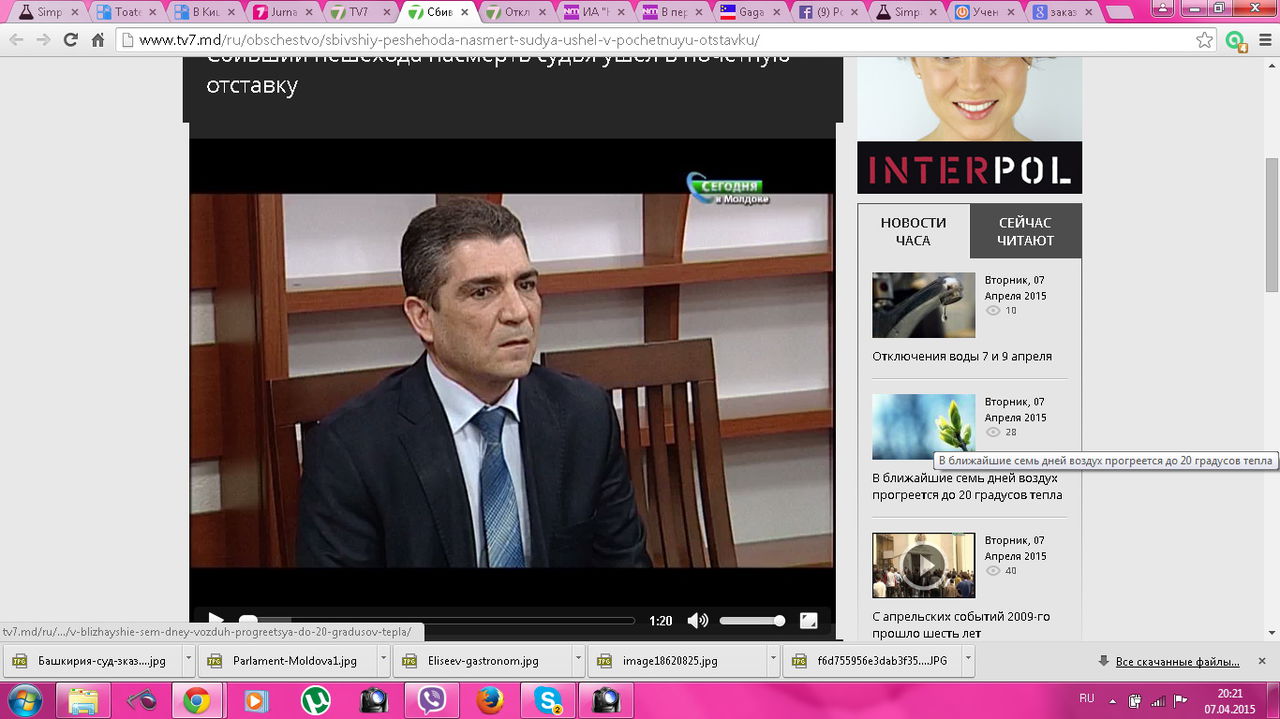The image size is (1280, 719).
Task: Expand options for image18620825.jpg download
Action: point(773,661)
